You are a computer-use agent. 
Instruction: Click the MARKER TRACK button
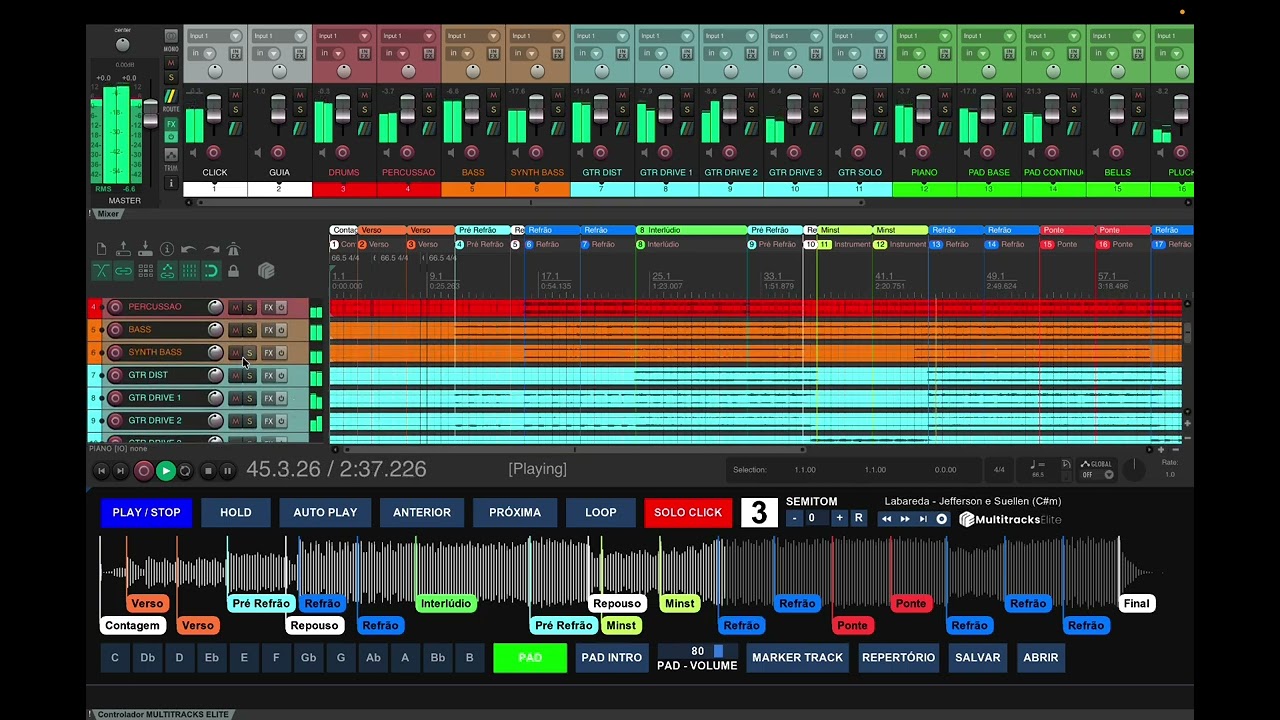point(798,657)
